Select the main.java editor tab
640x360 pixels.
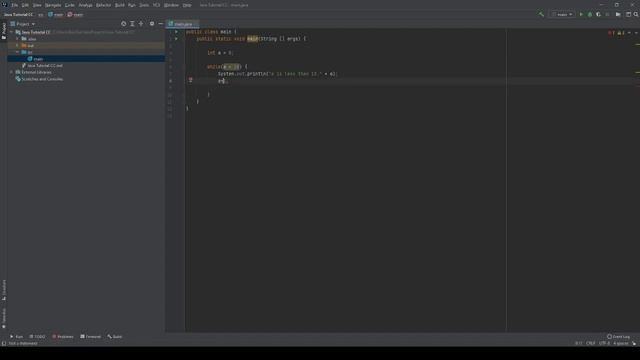tap(182, 24)
